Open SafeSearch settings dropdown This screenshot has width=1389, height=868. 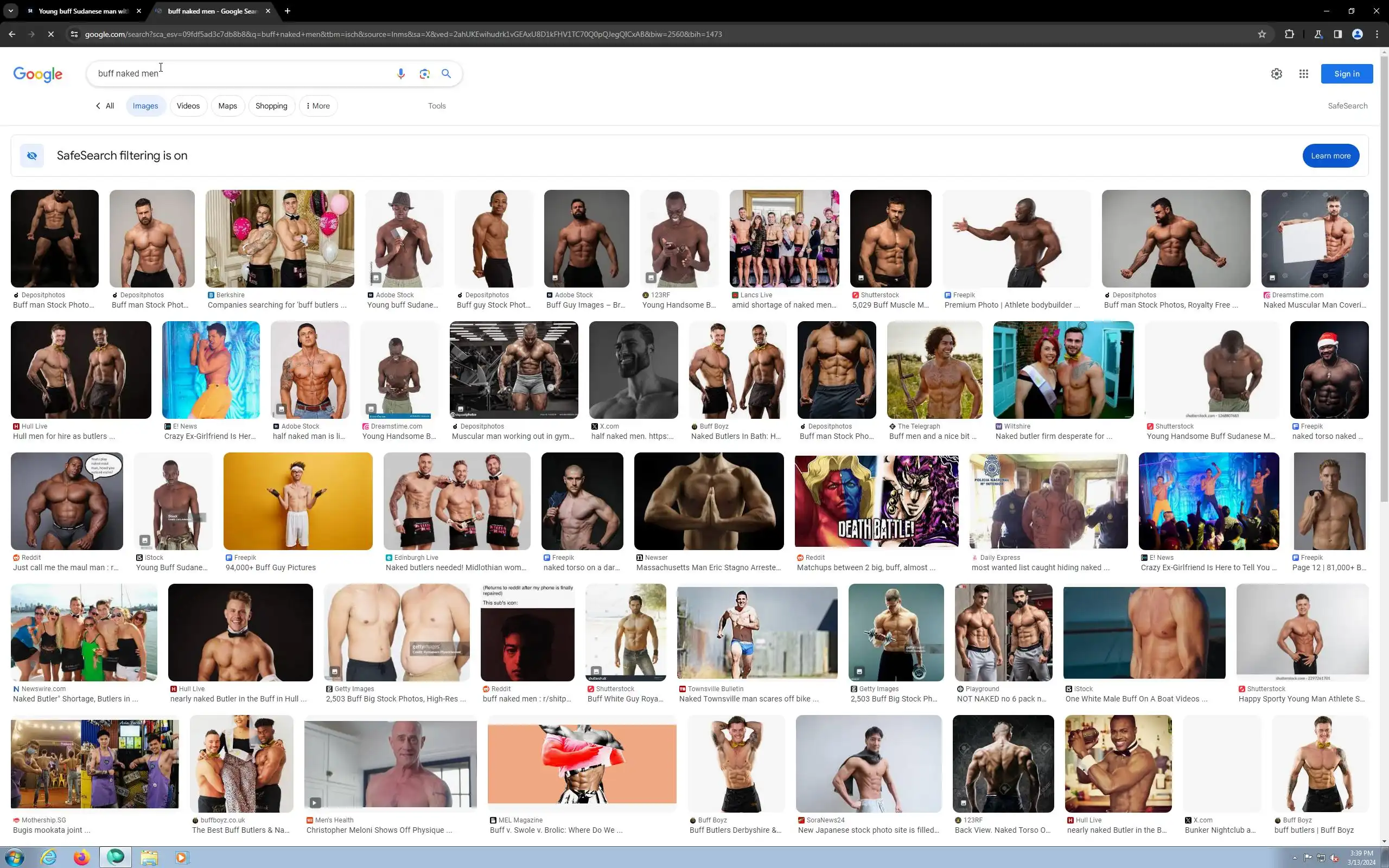click(1347, 106)
